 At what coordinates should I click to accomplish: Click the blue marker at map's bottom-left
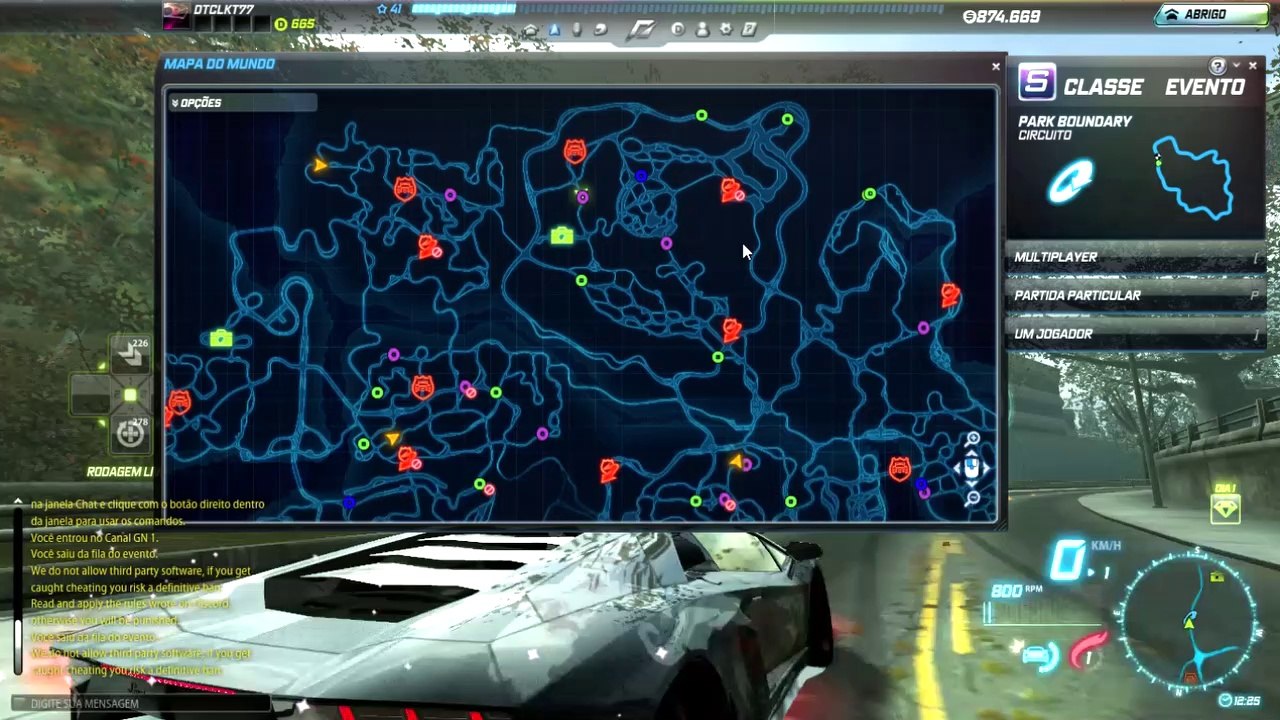pyautogui.click(x=347, y=503)
